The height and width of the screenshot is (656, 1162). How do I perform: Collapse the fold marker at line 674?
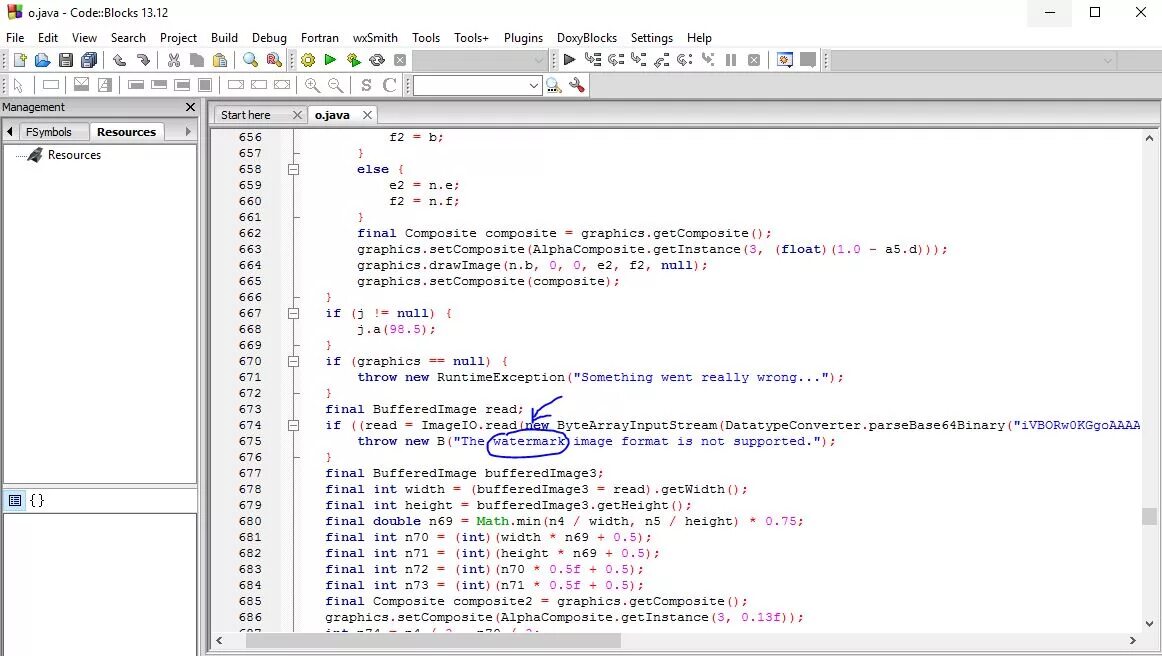[x=293, y=425]
